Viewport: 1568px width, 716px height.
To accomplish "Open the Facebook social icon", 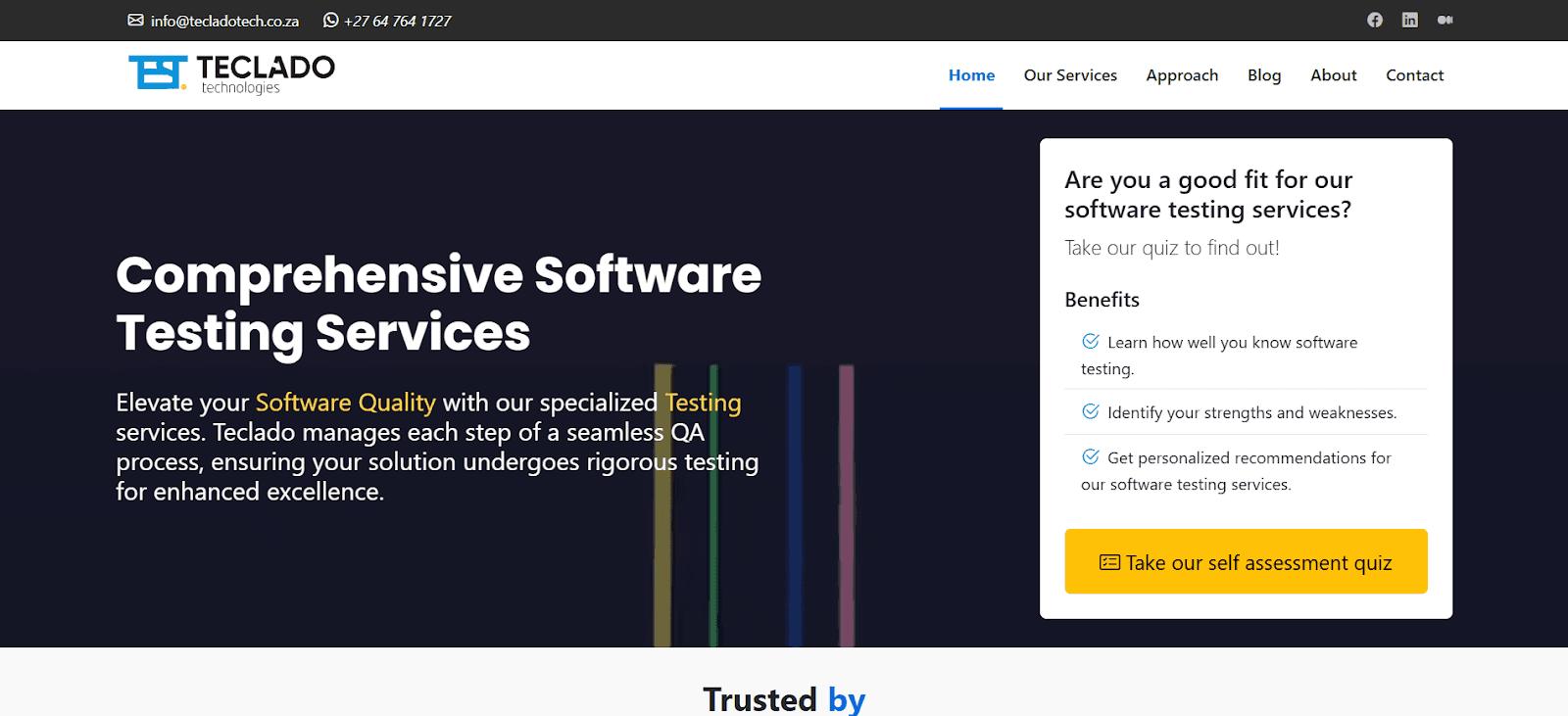I will point(1375,20).
